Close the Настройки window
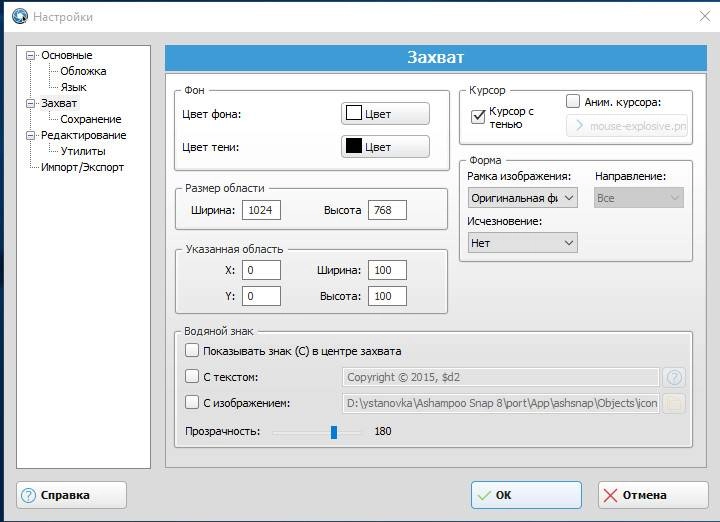This screenshot has height=522, width=720. [x=704, y=17]
